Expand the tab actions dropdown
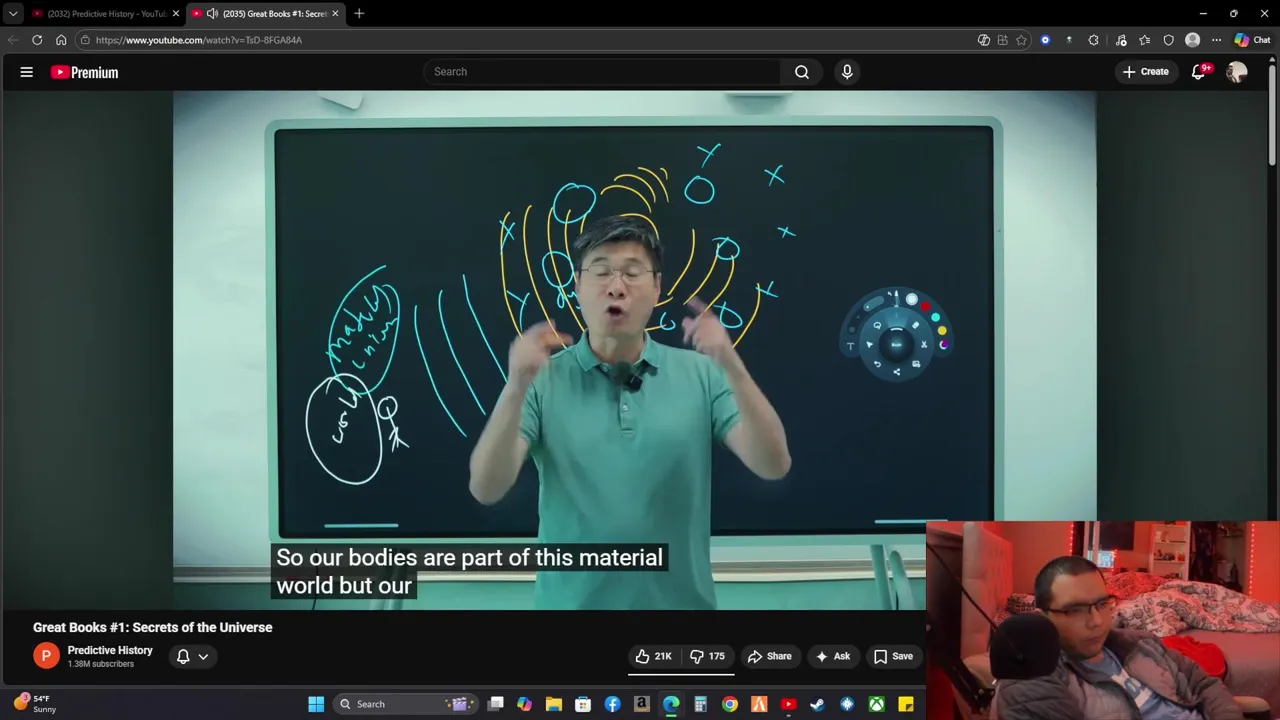1280x720 pixels. tap(13, 13)
